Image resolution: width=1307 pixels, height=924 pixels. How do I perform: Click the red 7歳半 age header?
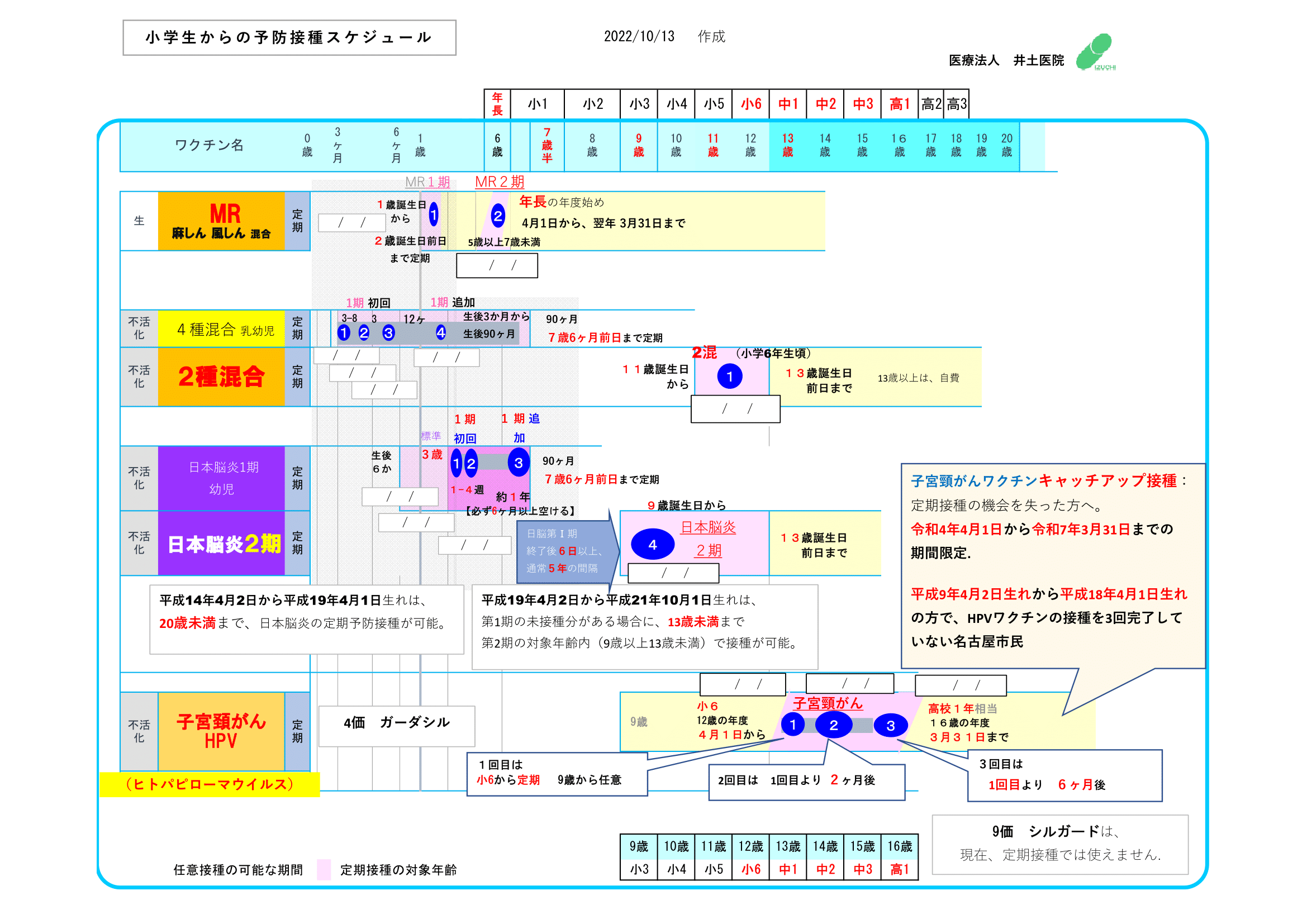click(x=547, y=145)
